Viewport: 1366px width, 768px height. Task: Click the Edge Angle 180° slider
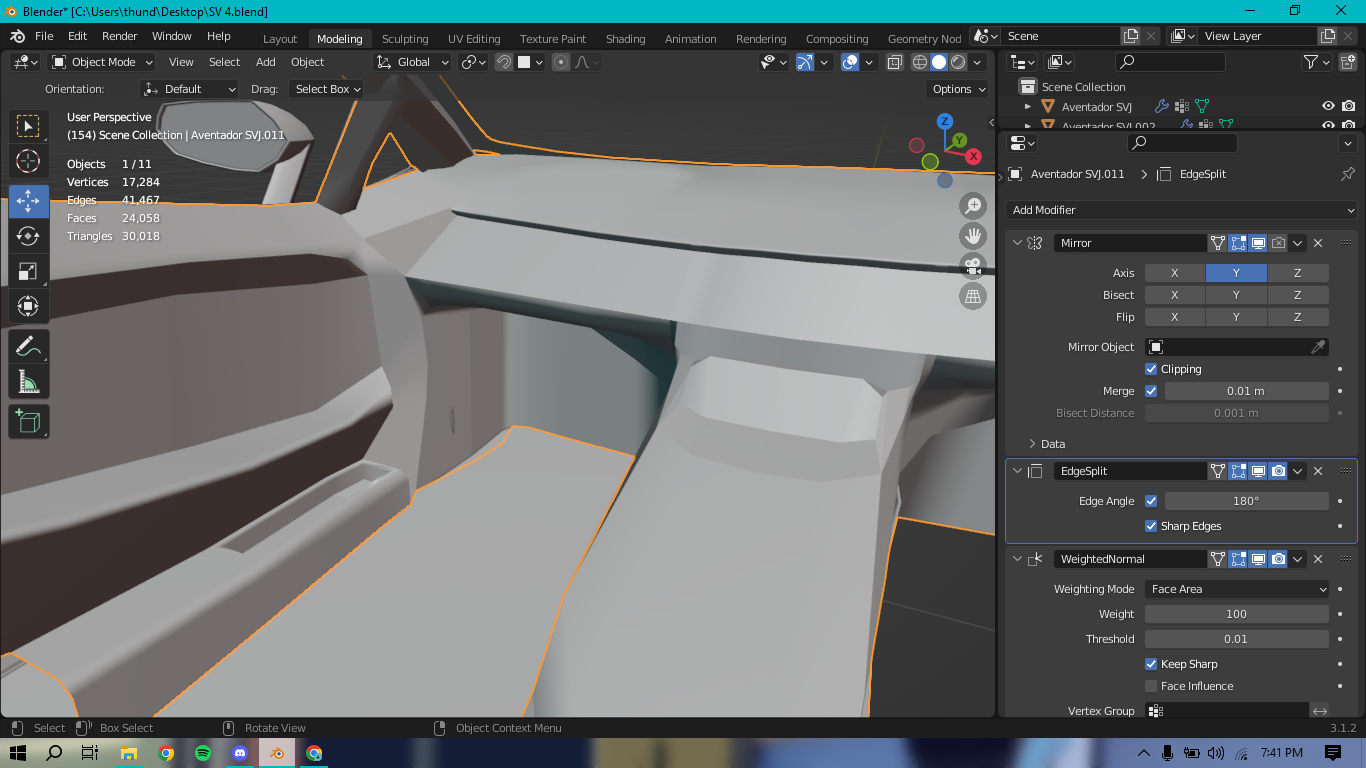click(x=1246, y=501)
